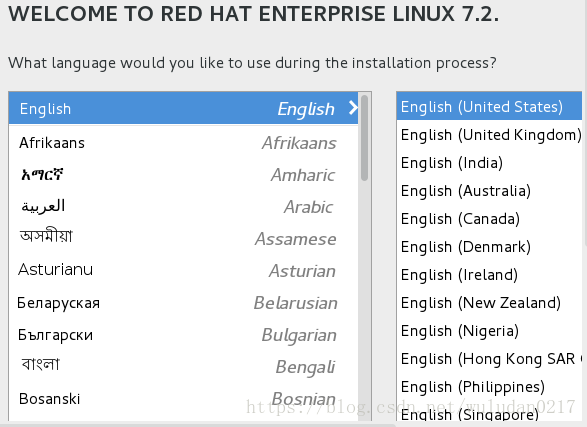Choose the Amharic language row
Viewport: 587px width, 427px height.
[183, 175]
